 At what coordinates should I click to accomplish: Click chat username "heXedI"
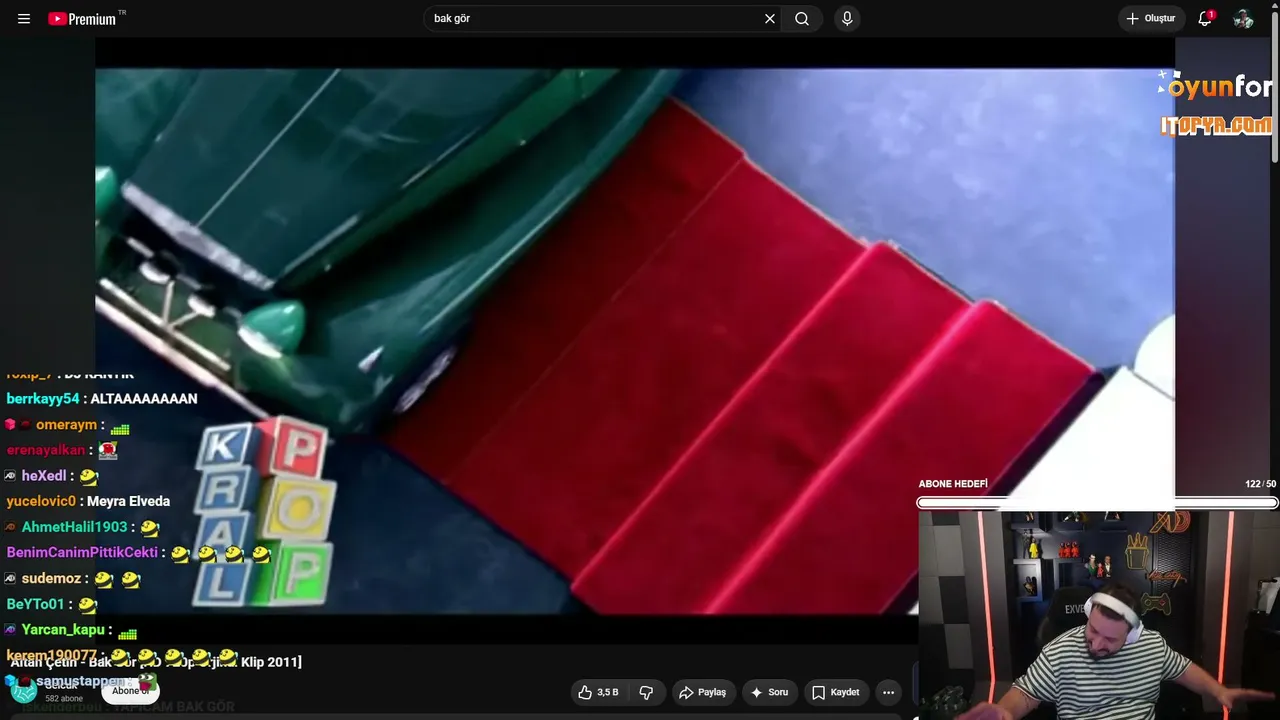tap(44, 476)
